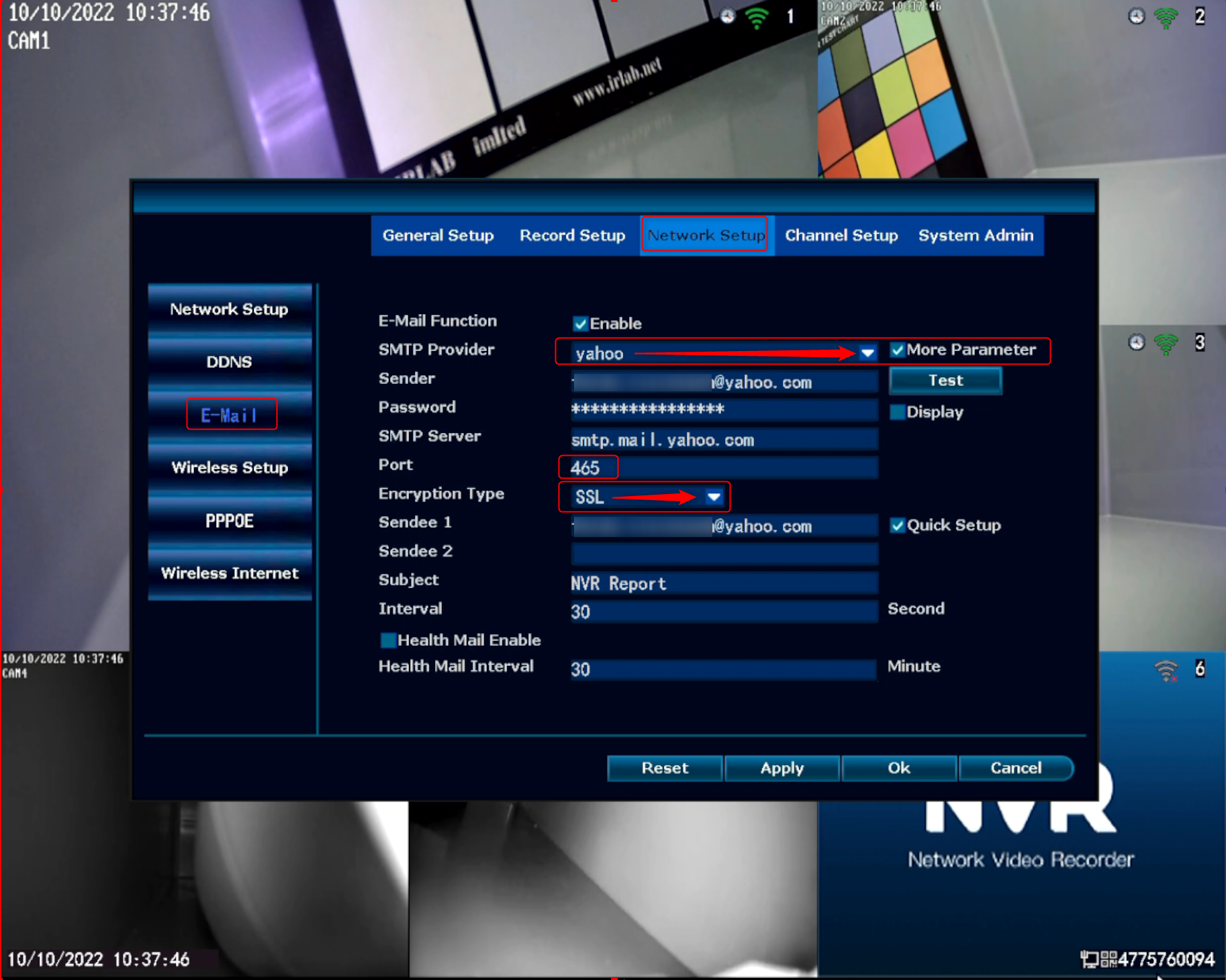
Task: Toggle the More Parameter checkbox
Action: point(898,350)
